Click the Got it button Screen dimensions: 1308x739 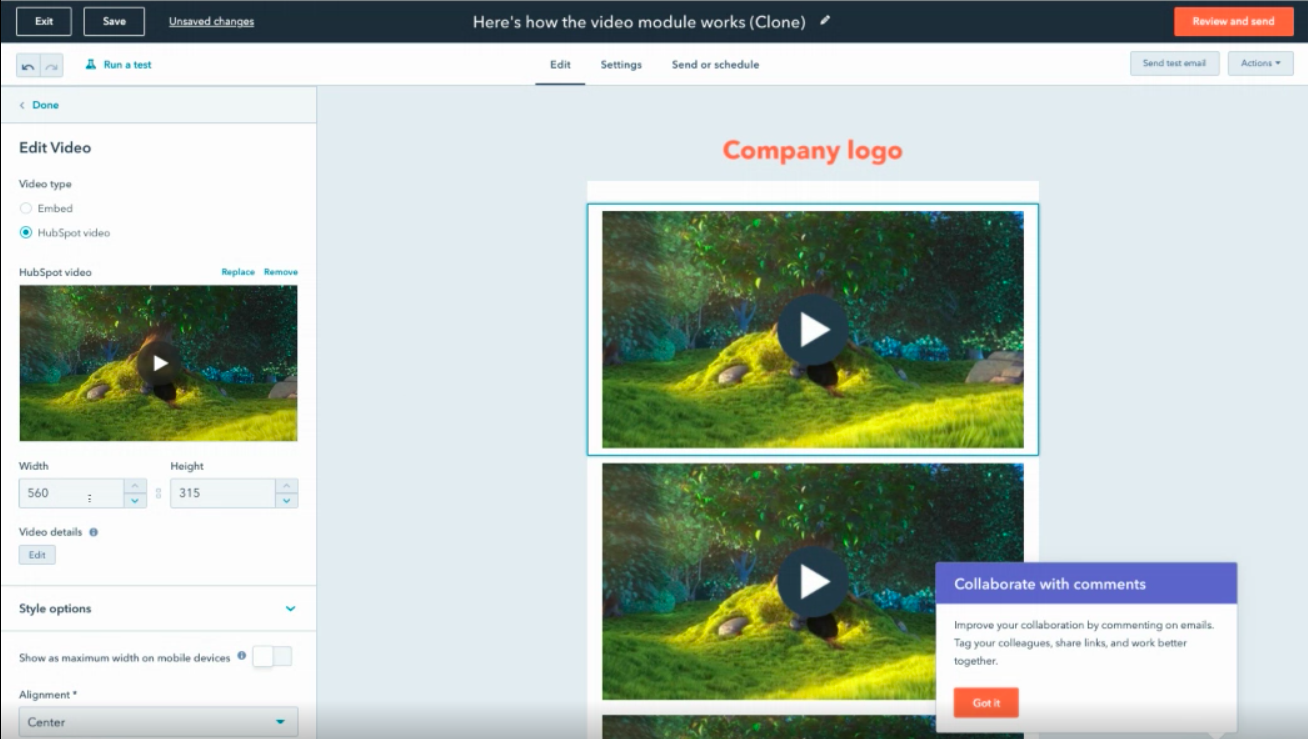coord(986,703)
